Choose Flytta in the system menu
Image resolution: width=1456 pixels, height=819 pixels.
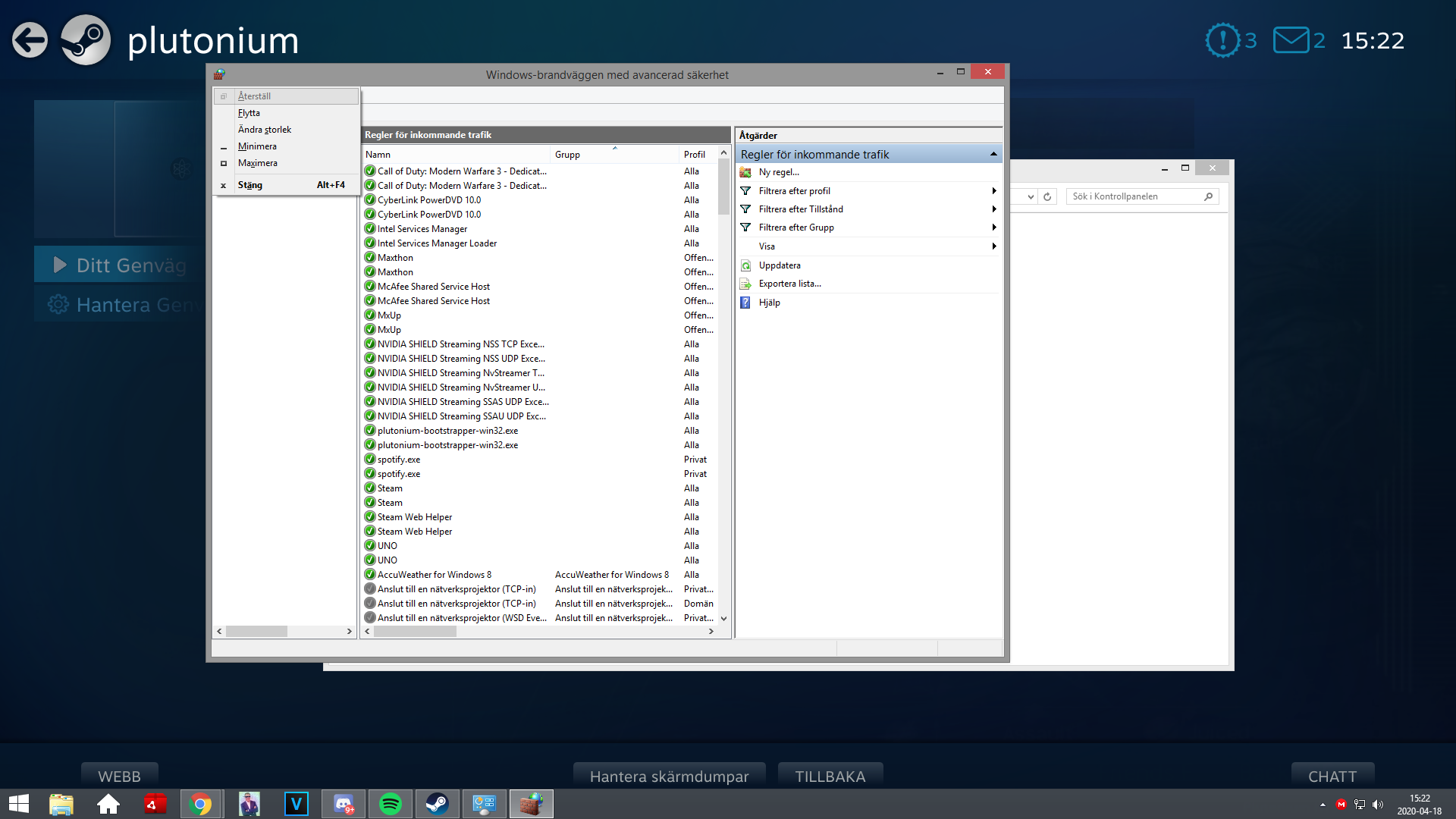tap(286, 113)
